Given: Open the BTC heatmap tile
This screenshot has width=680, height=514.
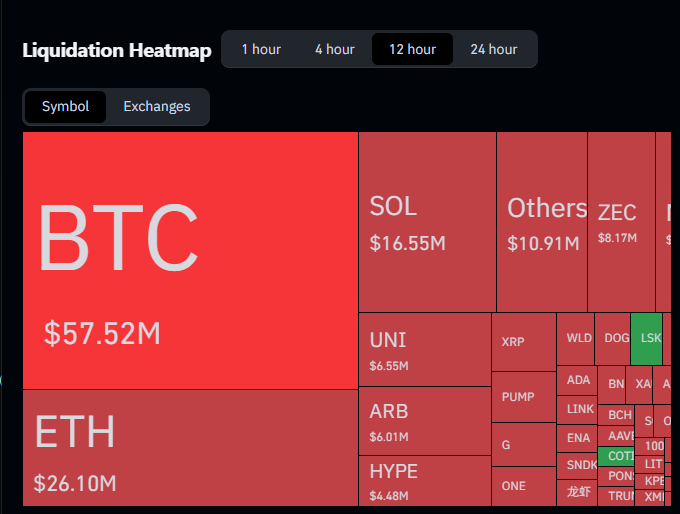Looking at the screenshot, I should pyautogui.click(x=190, y=260).
